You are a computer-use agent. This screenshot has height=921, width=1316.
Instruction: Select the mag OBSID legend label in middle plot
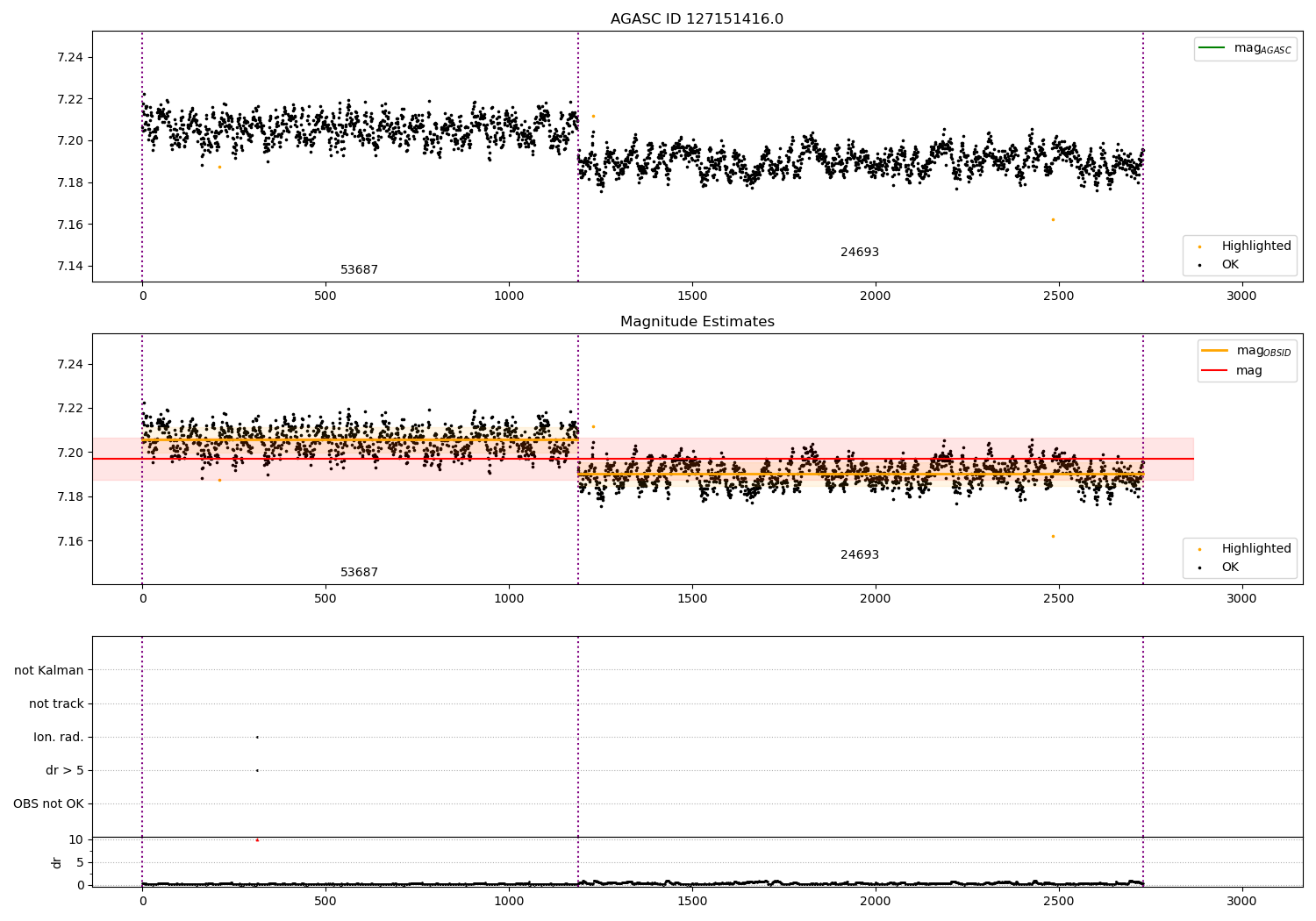1264,351
